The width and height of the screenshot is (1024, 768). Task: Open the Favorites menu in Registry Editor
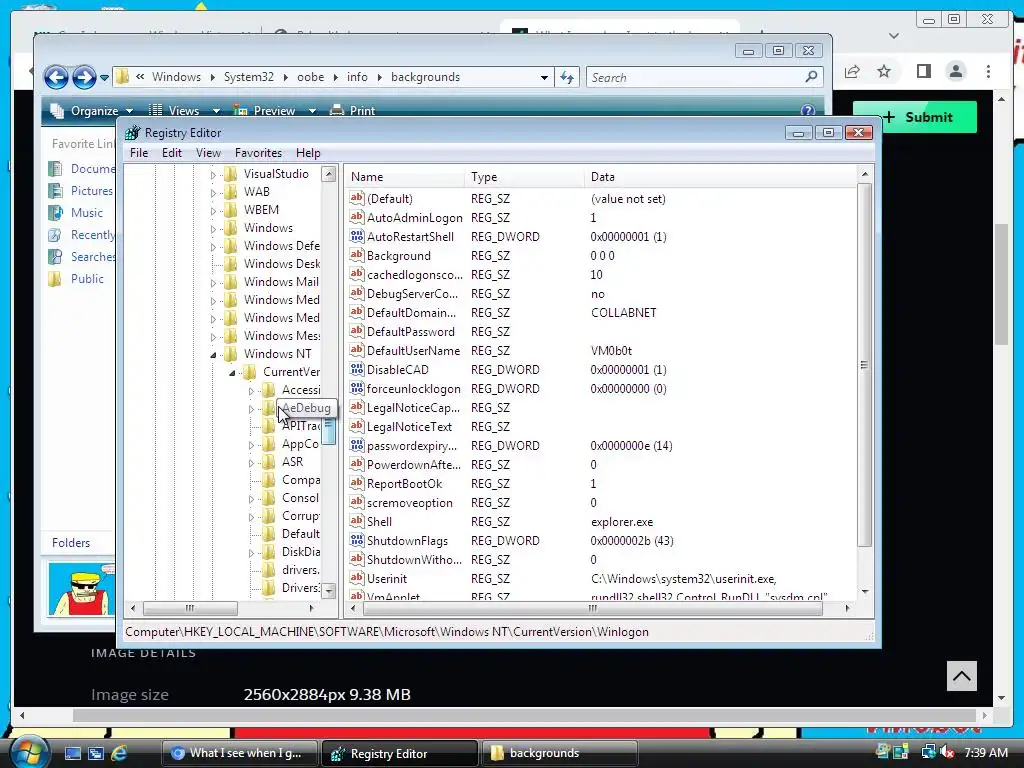click(x=258, y=153)
